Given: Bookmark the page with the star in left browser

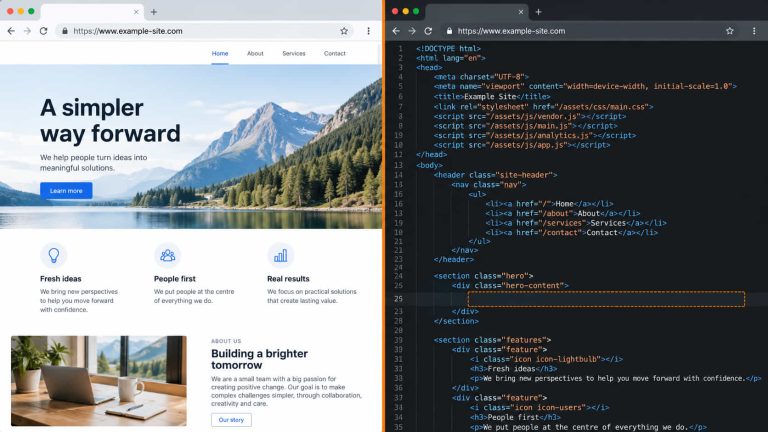Looking at the screenshot, I should click(344, 31).
